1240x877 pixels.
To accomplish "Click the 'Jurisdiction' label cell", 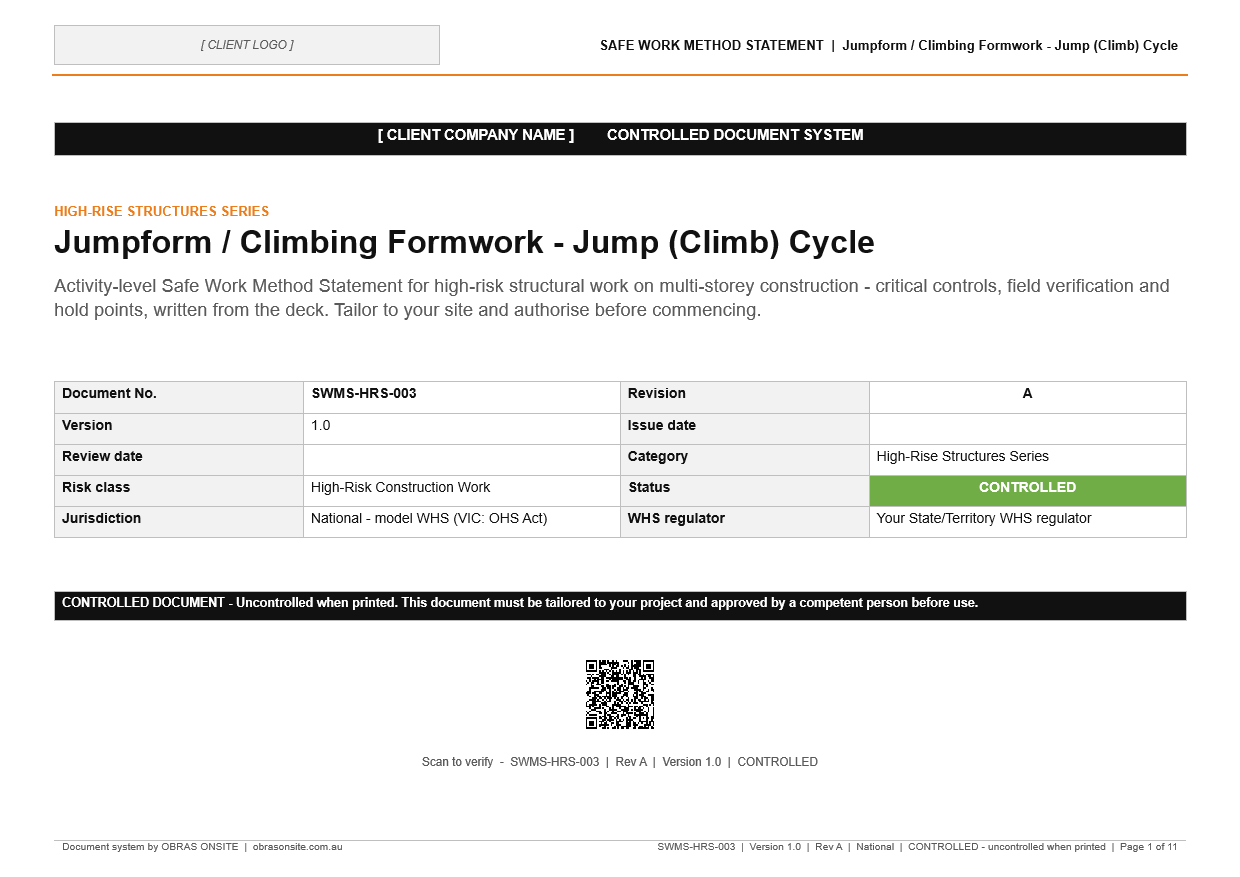I will [179, 522].
